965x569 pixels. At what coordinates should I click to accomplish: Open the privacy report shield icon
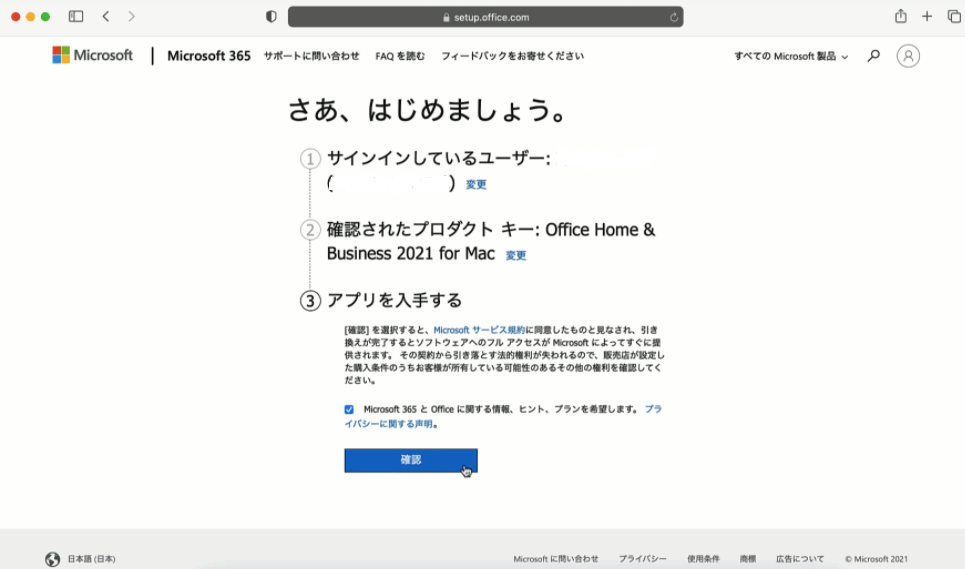[271, 17]
